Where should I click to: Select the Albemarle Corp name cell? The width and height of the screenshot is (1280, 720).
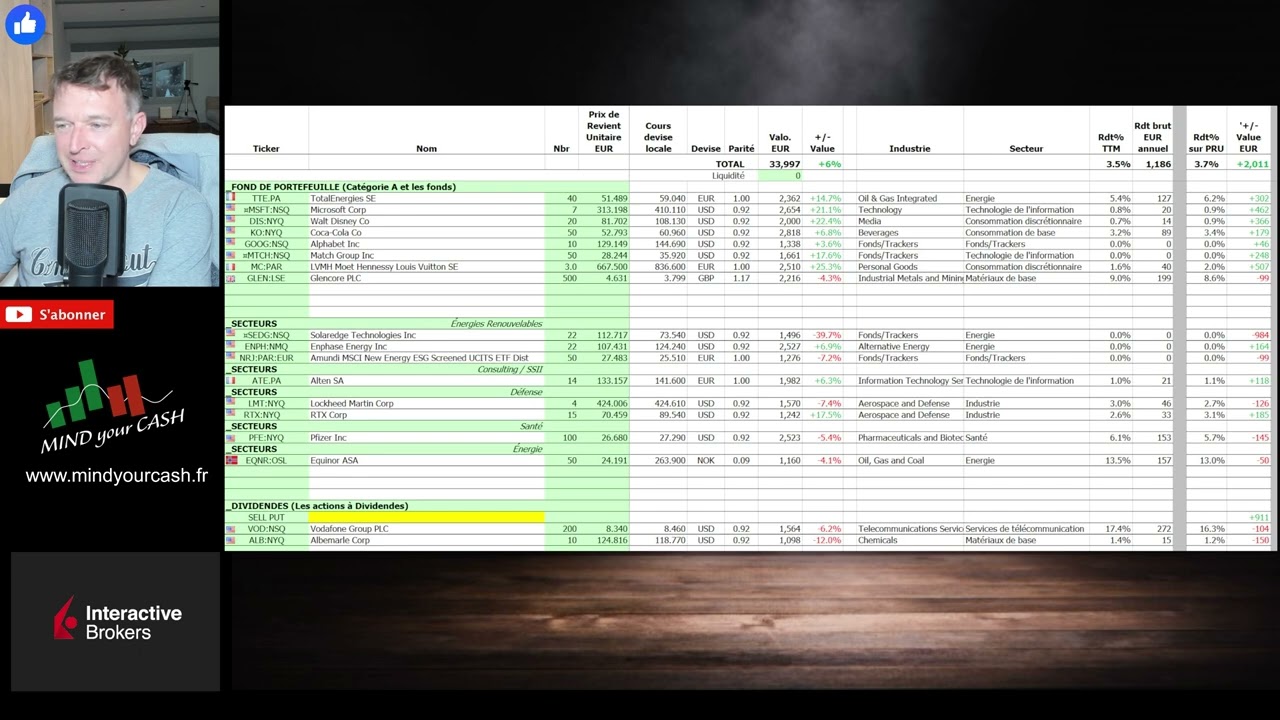click(427, 540)
